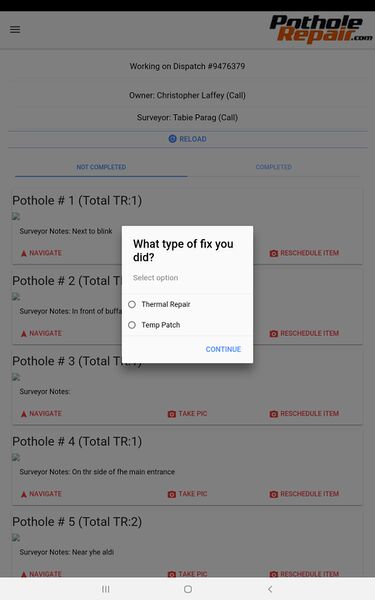Open the hamburger menu

click(x=15, y=29)
